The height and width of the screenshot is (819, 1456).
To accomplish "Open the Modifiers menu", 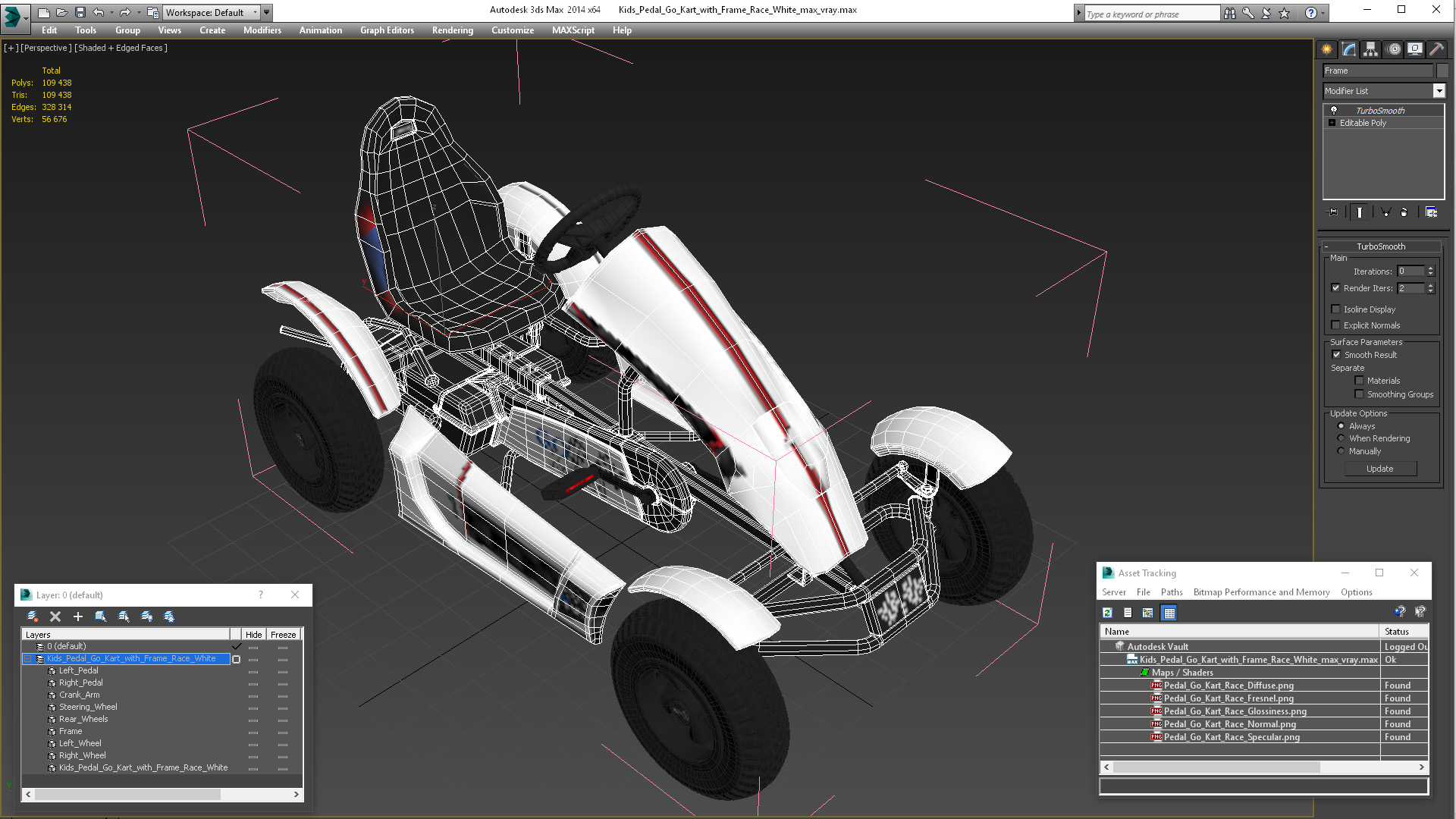I will (x=262, y=30).
